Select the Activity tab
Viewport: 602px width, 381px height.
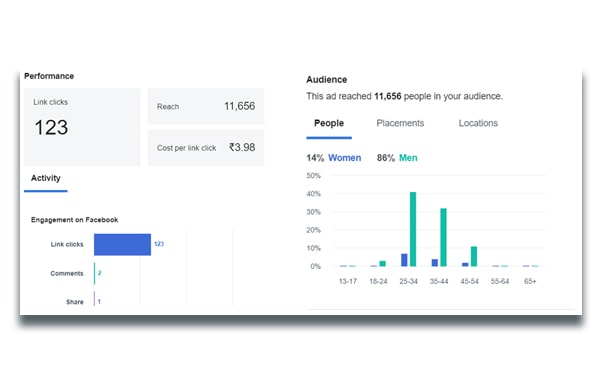(46, 178)
